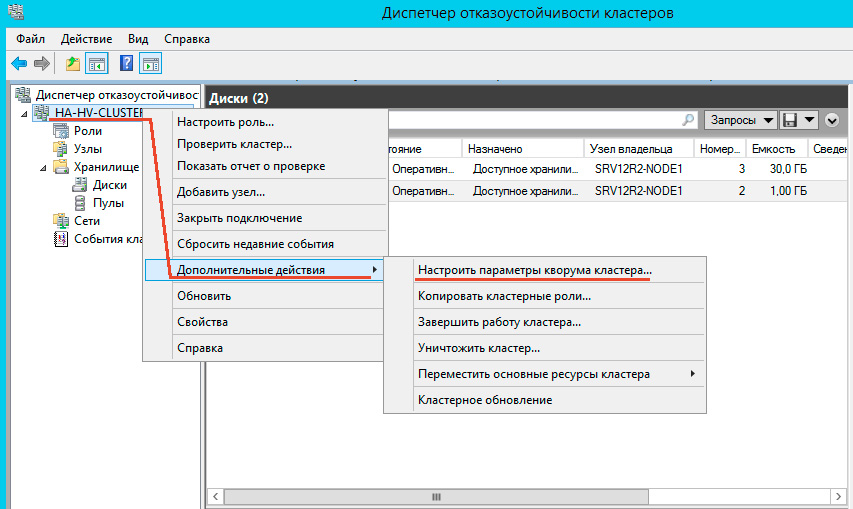Image resolution: width=853 pixels, height=509 pixels.
Task: Click the horizontal scrollbar thumb
Action: point(434,497)
